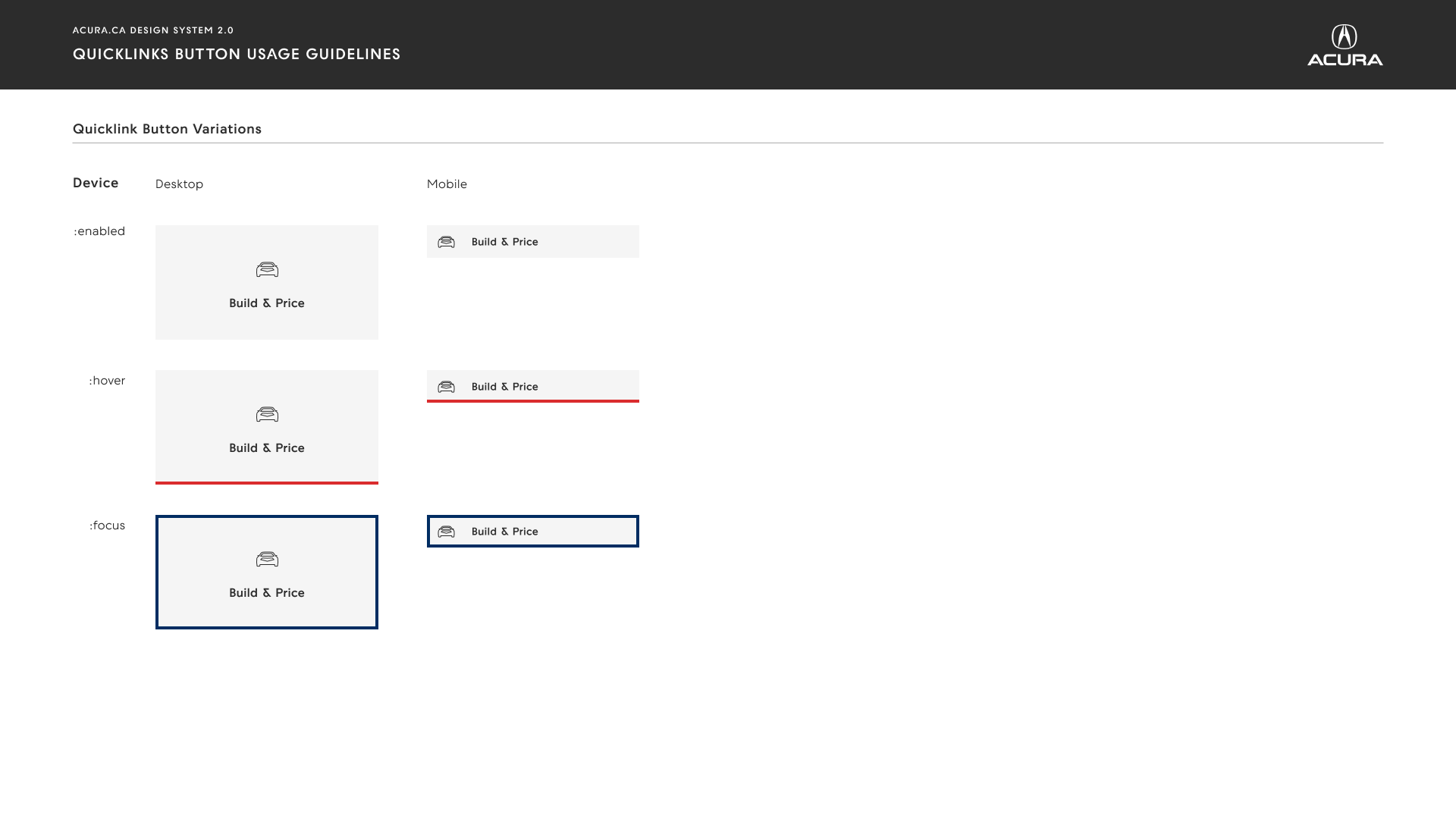Screen dimensions: 1456x819
Task: Click car icon in desktop hover button
Action: tap(267, 414)
